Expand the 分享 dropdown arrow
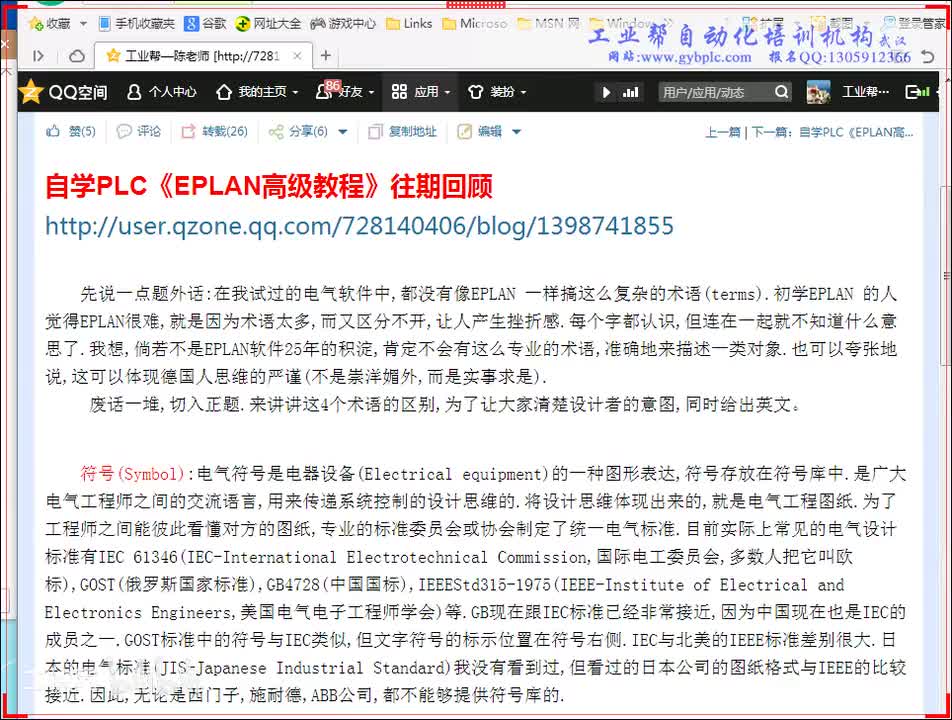 (x=342, y=132)
